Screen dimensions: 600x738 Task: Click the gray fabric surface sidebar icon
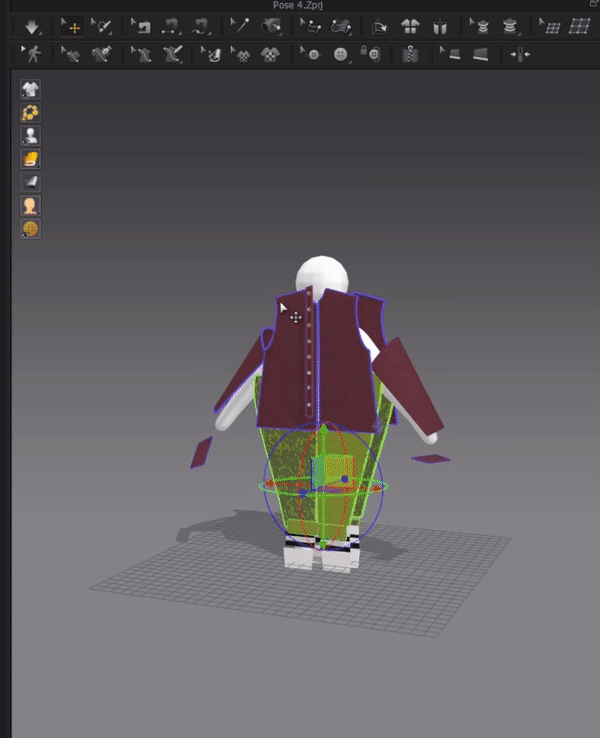pyautogui.click(x=31, y=182)
